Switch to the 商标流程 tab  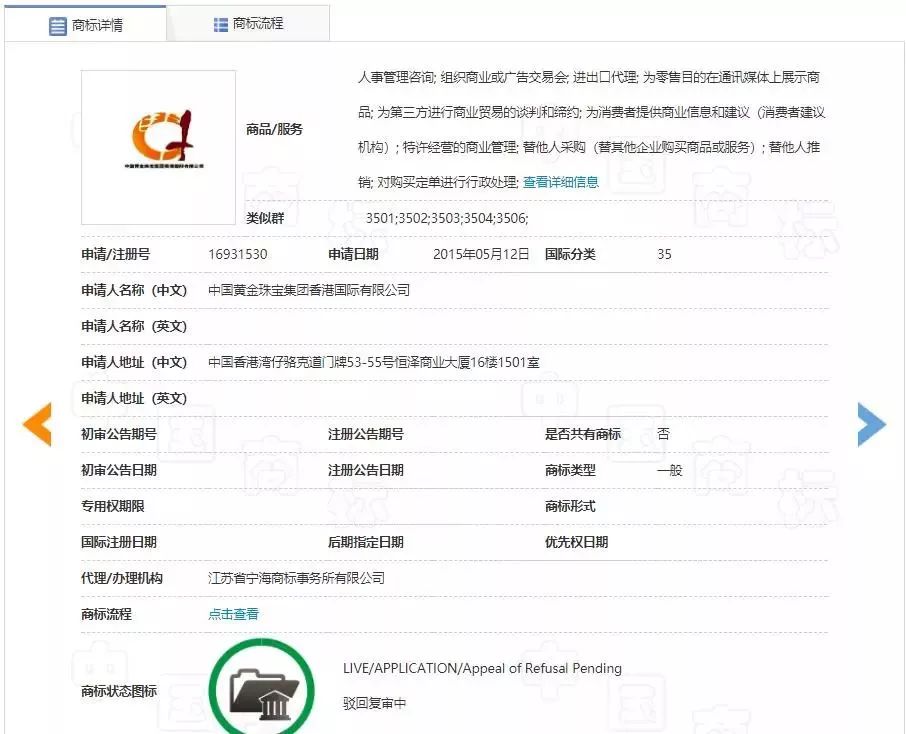[x=248, y=24]
